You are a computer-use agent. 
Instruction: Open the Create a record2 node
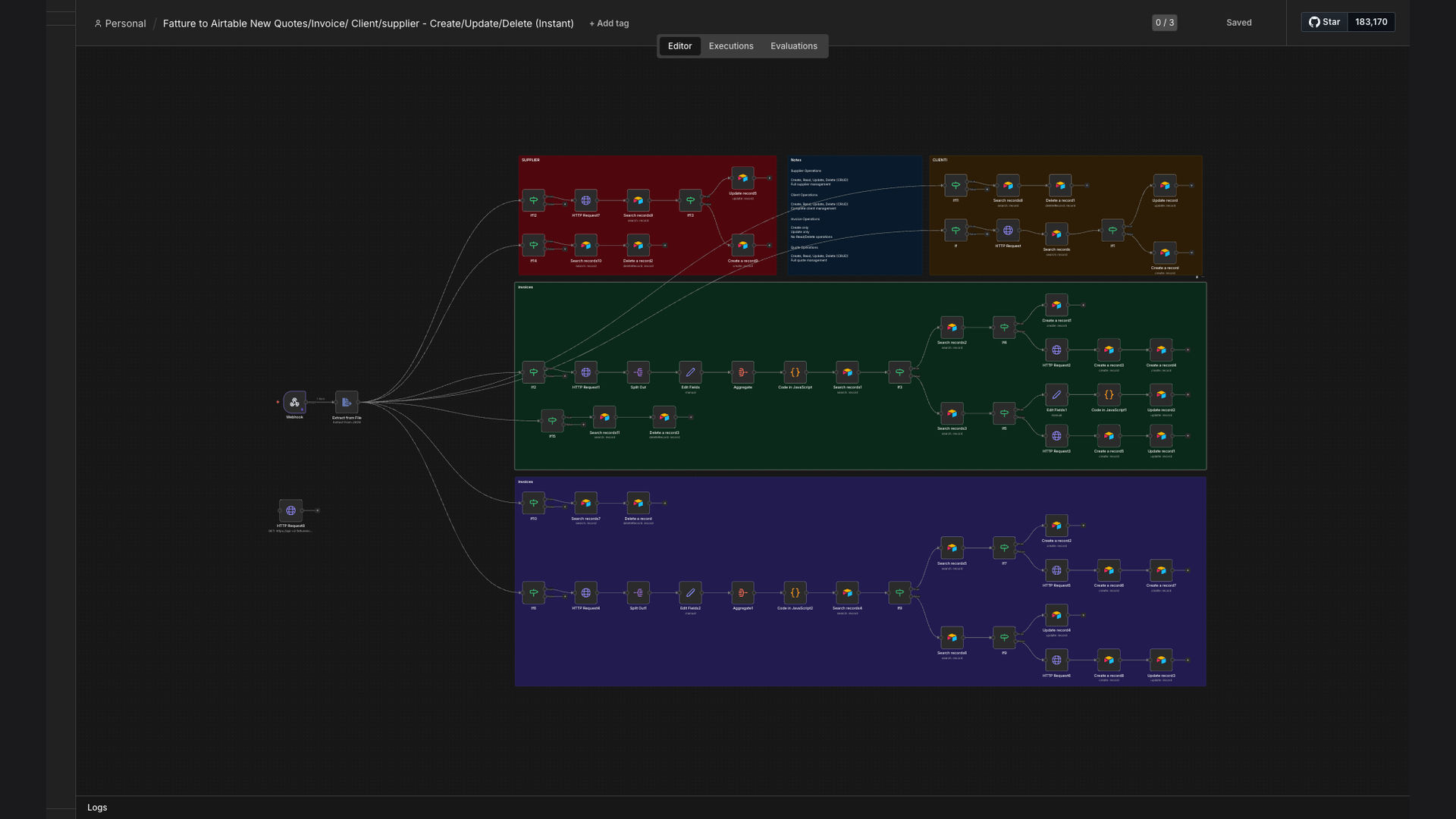click(x=1056, y=526)
